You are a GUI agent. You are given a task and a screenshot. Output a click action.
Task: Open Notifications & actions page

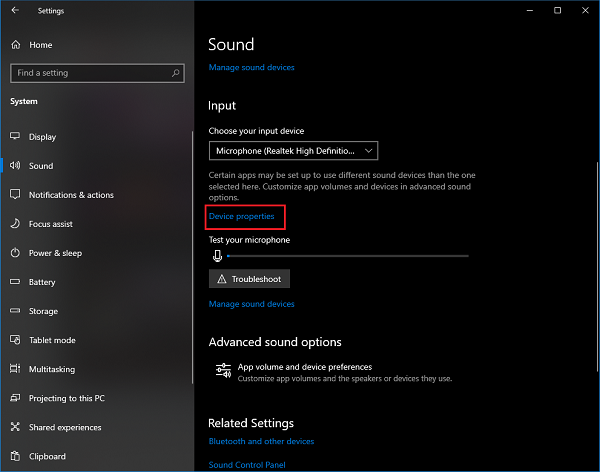coord(71,195)
